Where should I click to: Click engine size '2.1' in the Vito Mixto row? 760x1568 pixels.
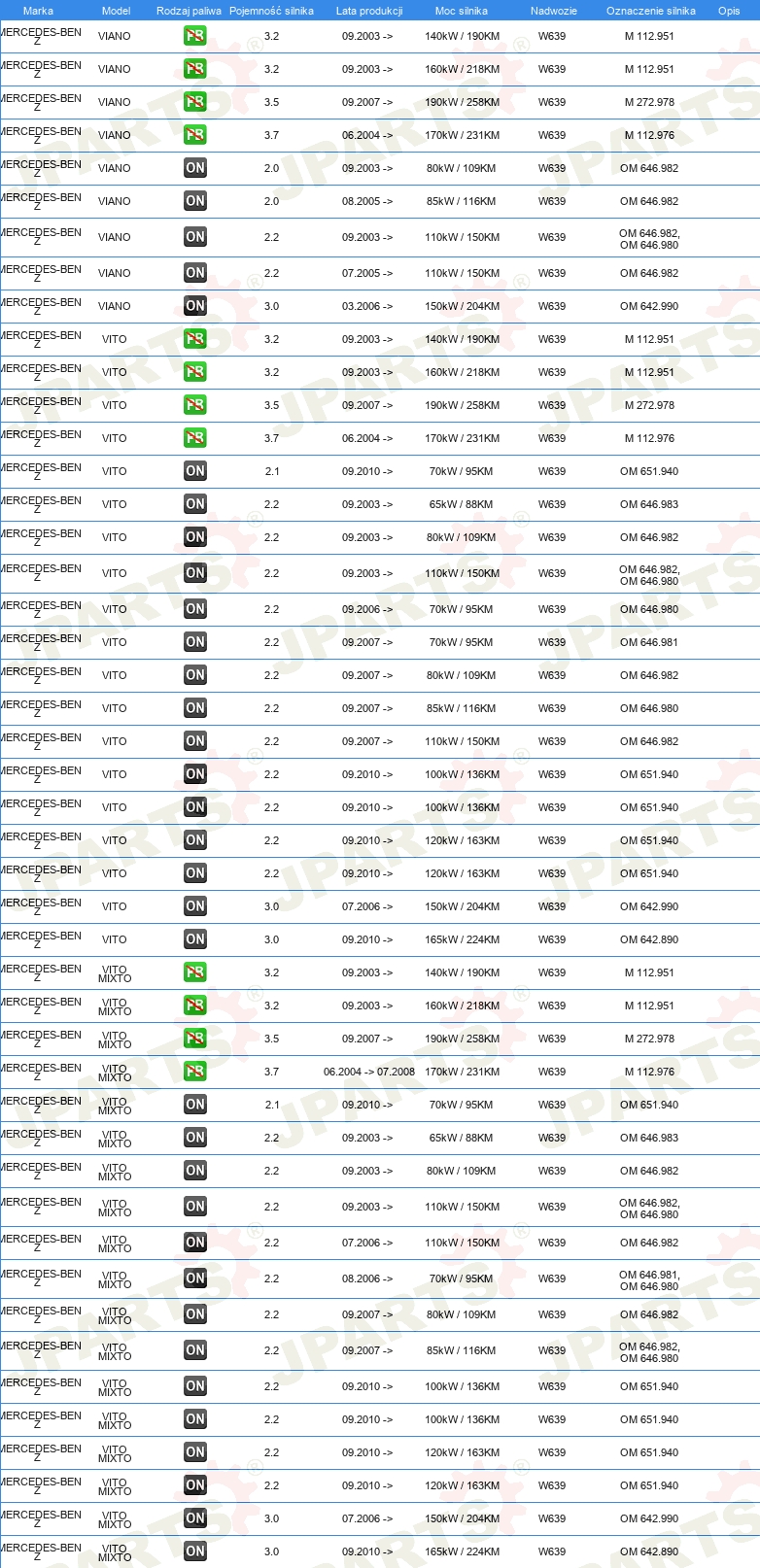click(271, 1105)
